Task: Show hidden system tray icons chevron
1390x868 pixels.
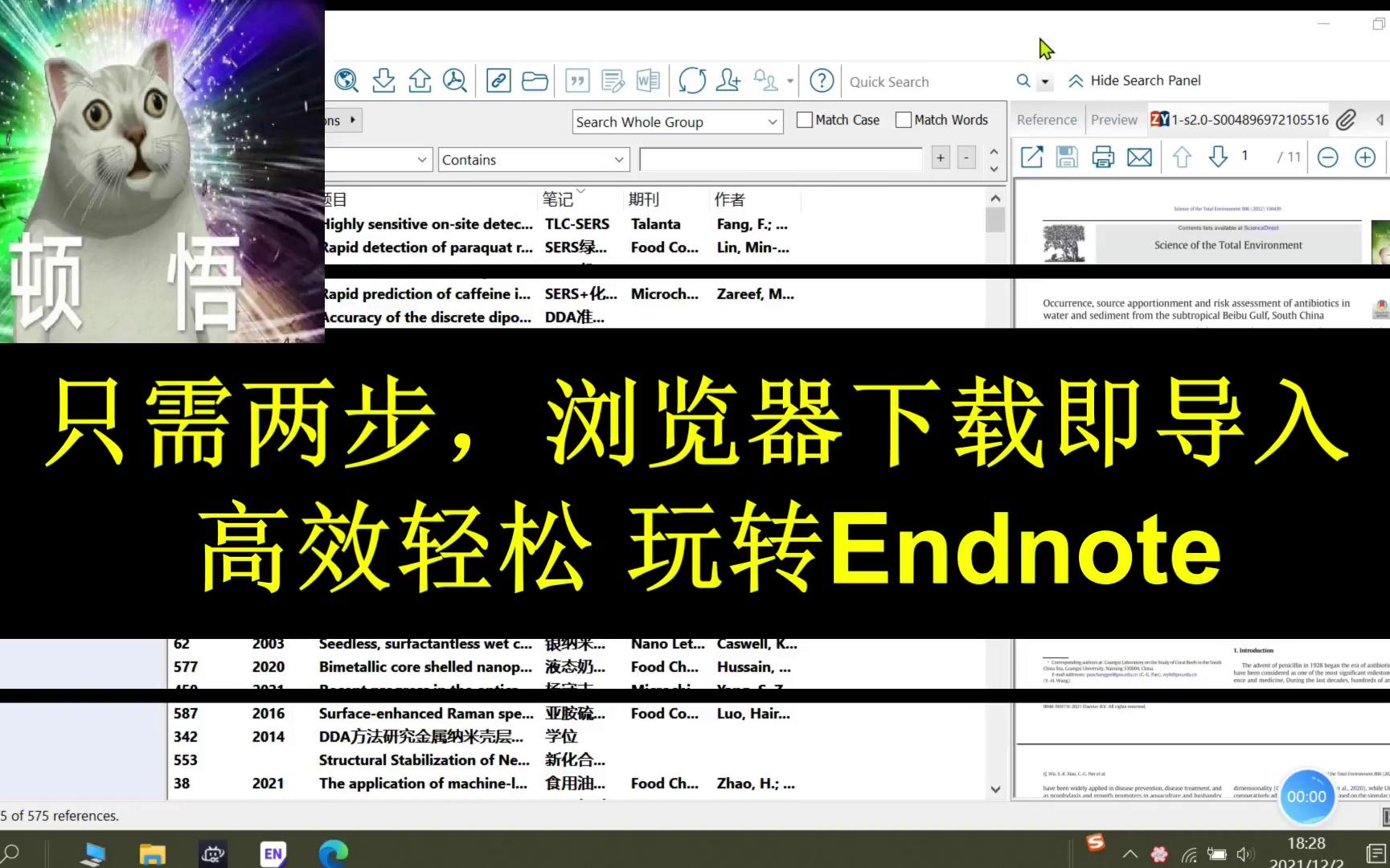Action: click(1130, 854)
